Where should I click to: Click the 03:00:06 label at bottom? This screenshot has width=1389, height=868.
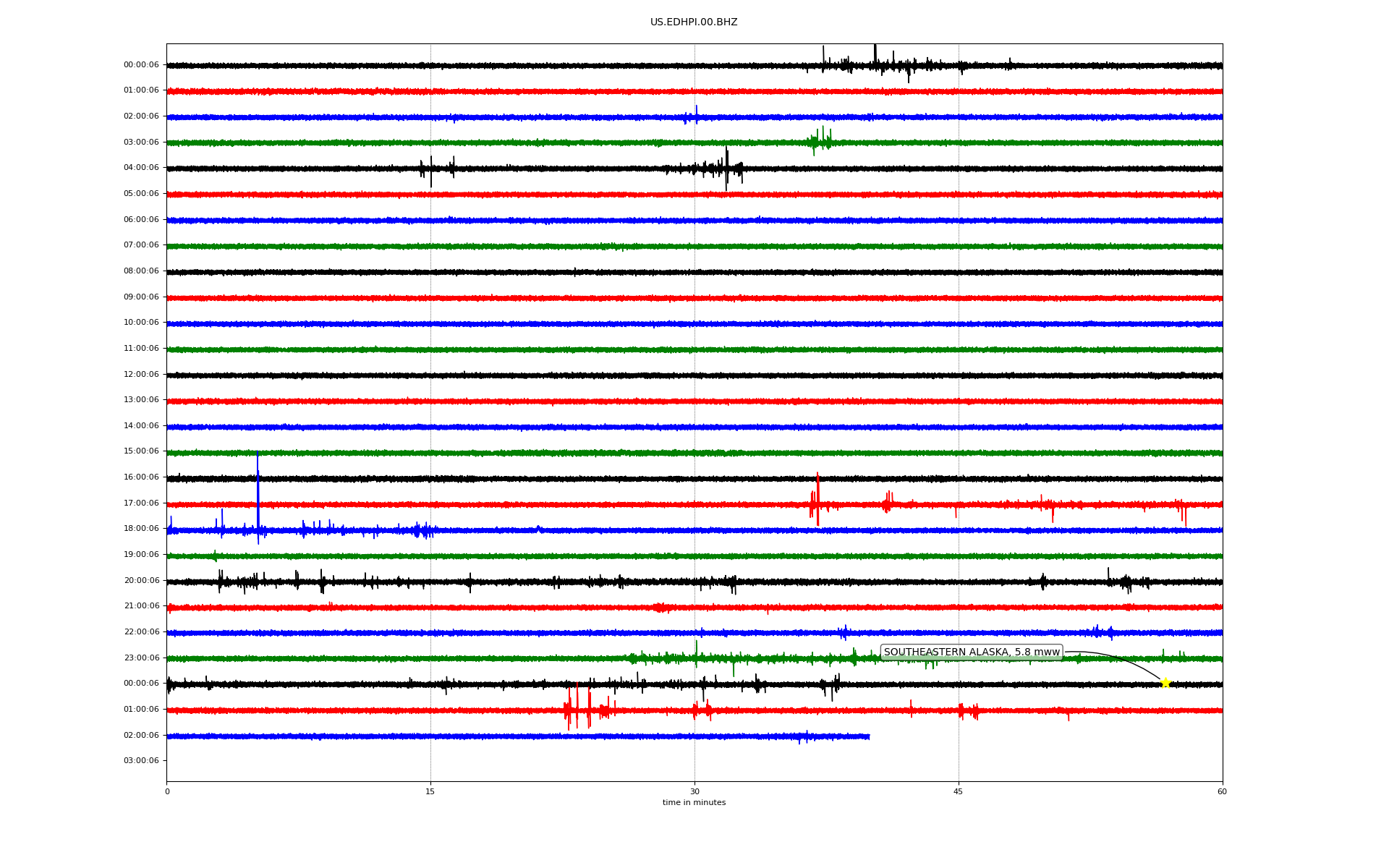point(141,761)
